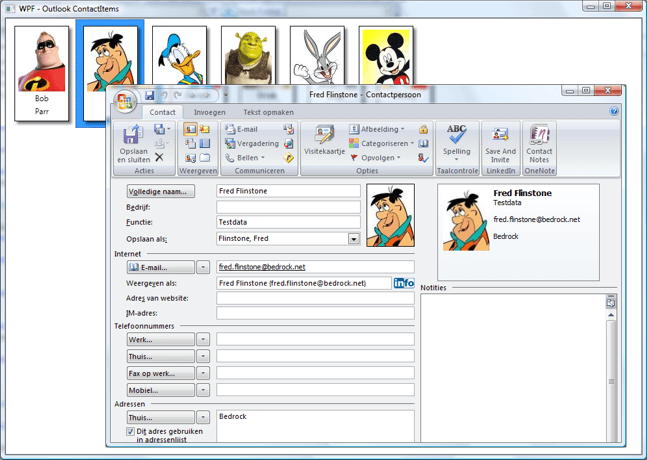This screenshot has width=647, height=460.
Task: Click the Volledige naam... button
Action: [x=161, y=191]
